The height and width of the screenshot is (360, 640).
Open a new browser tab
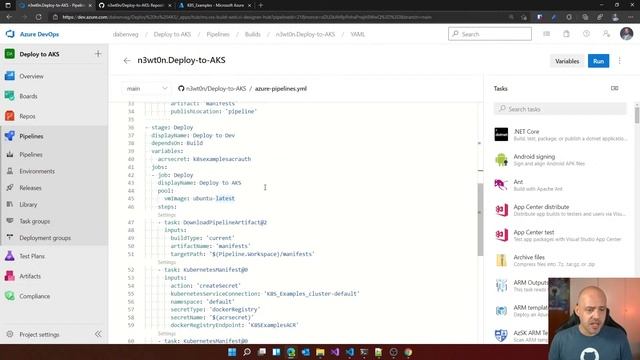coord(261,5)
